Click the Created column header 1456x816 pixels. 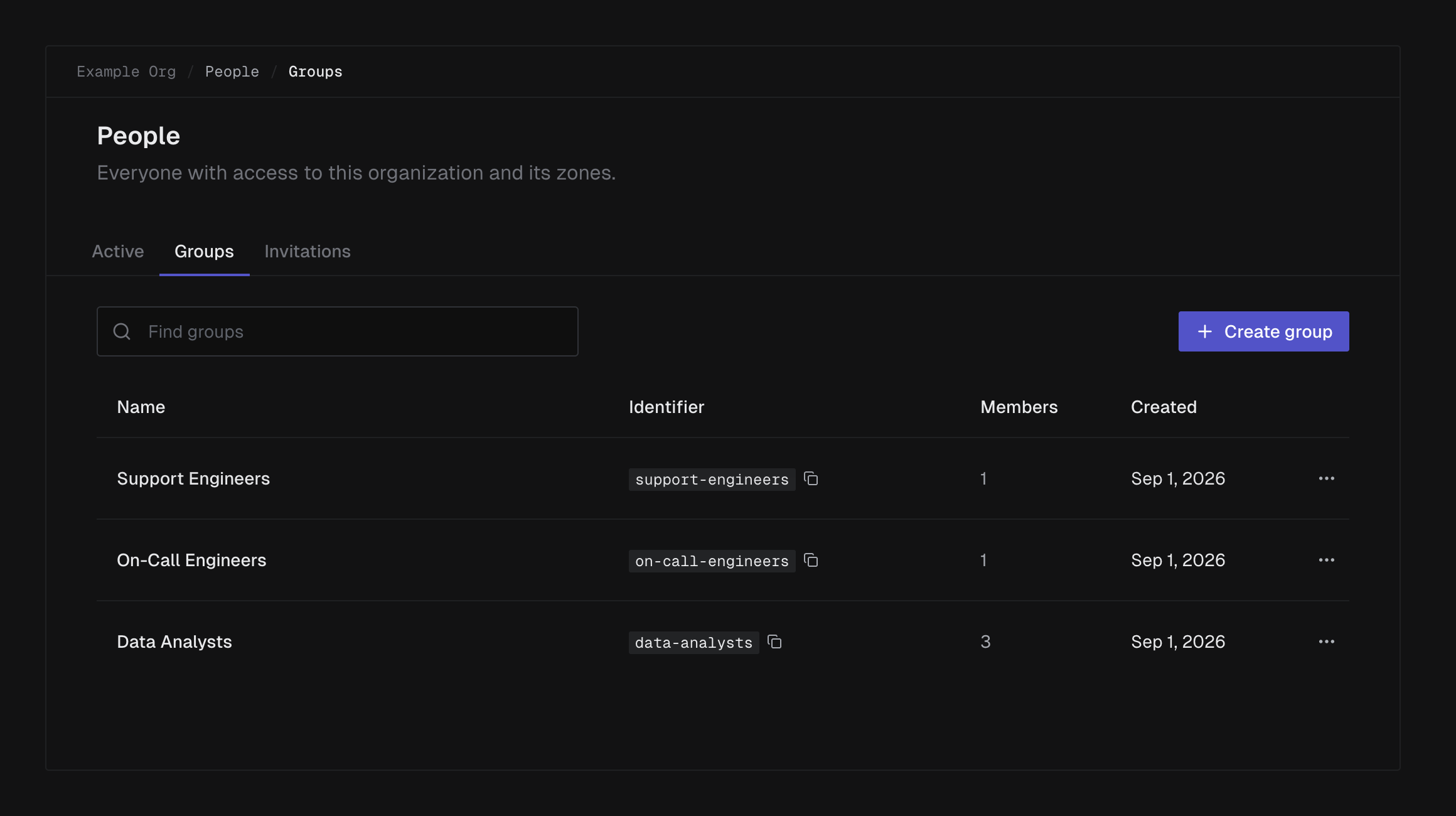point(1164,407)
